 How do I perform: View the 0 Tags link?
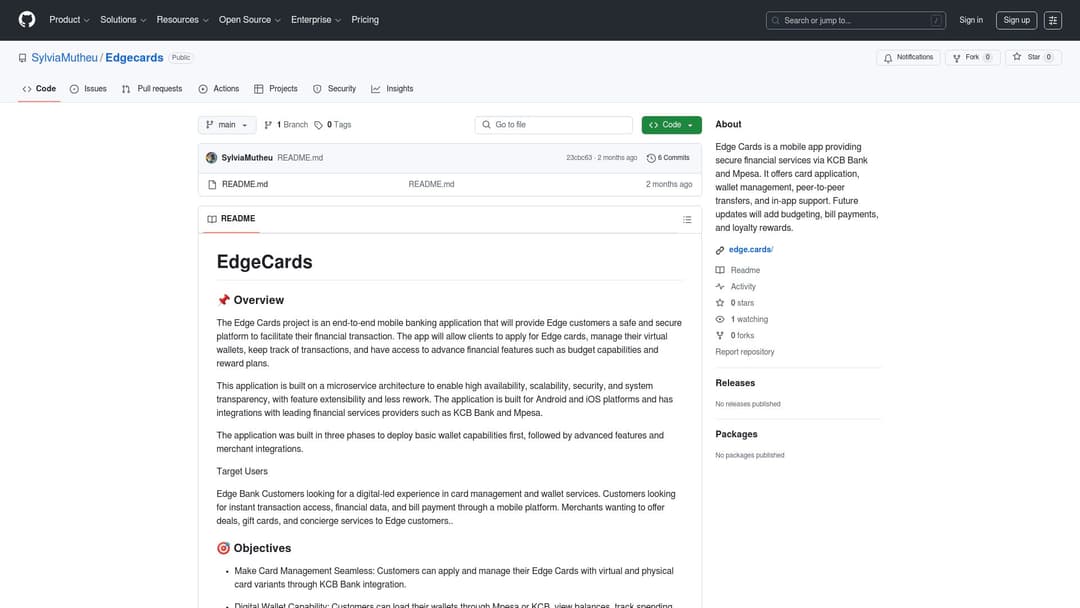tap(333, 125)
